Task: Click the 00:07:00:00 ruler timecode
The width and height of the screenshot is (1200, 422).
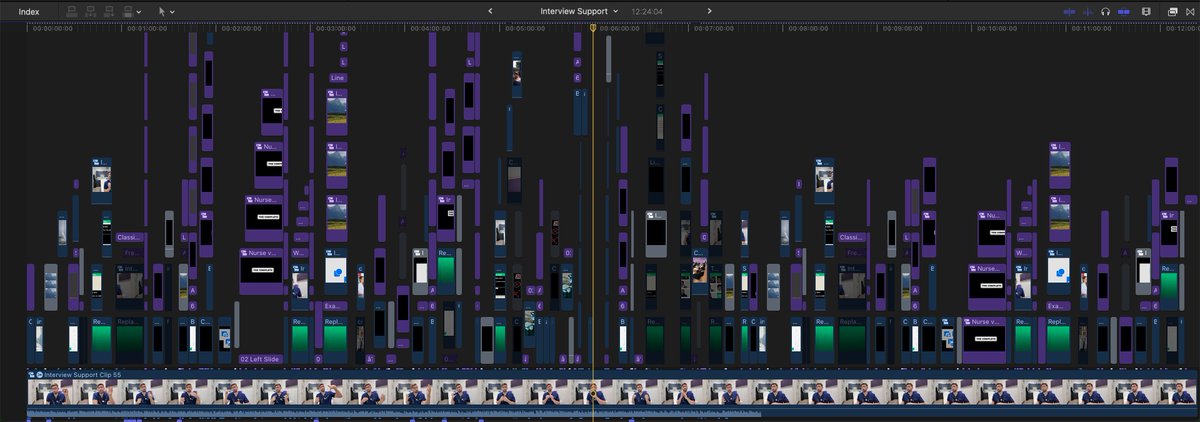Action: click(713, 29)
